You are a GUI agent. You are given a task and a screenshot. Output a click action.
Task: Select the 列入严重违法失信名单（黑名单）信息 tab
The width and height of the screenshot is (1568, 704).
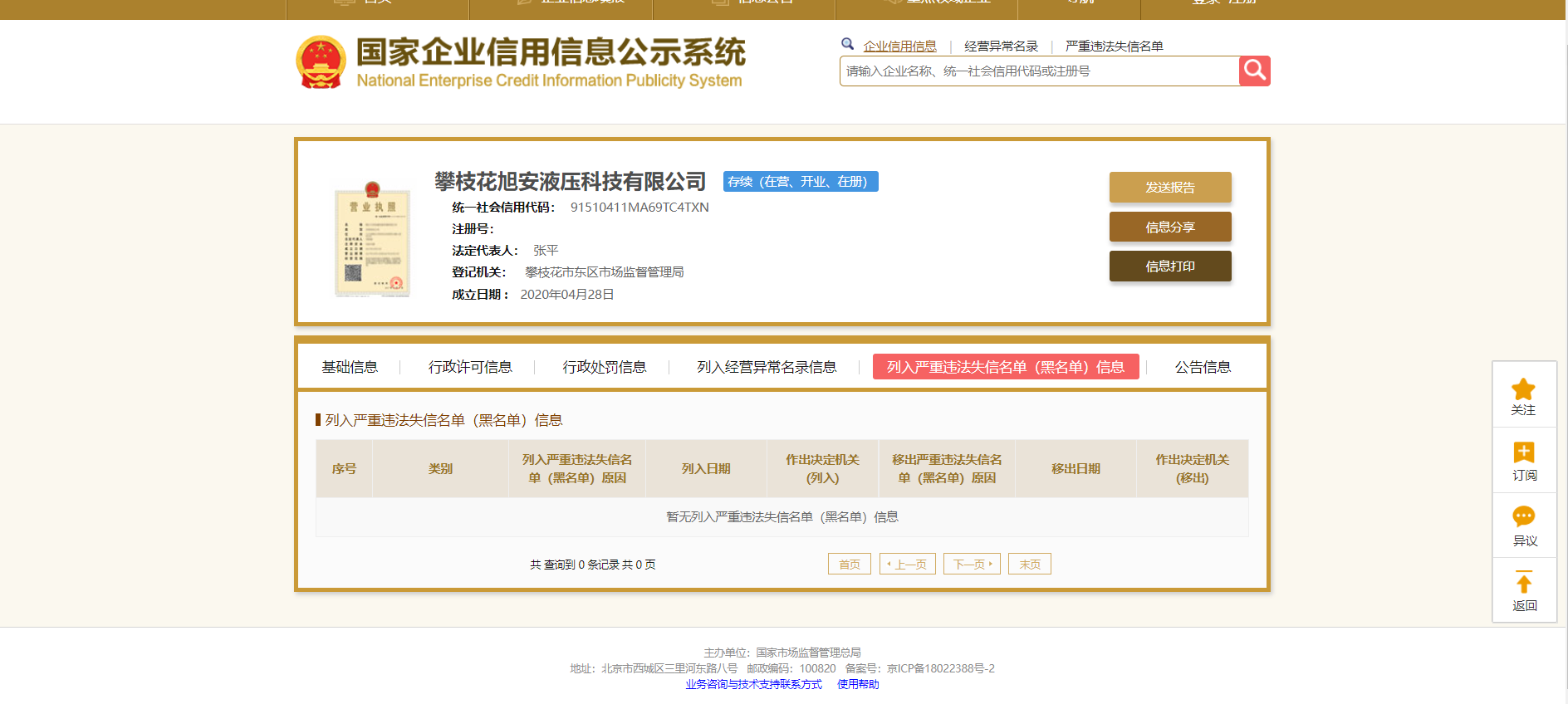click(1006, 367)
